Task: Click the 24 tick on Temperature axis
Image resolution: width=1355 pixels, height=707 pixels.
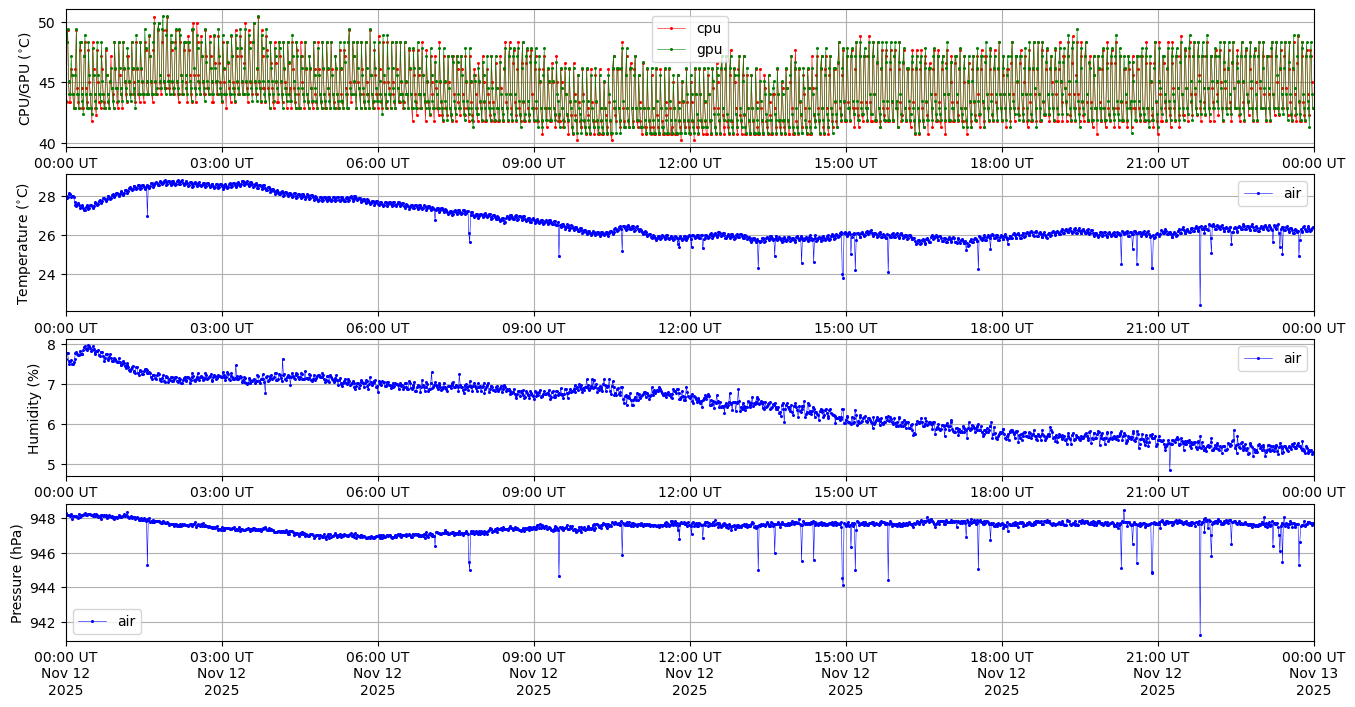Action: (47, 275)
